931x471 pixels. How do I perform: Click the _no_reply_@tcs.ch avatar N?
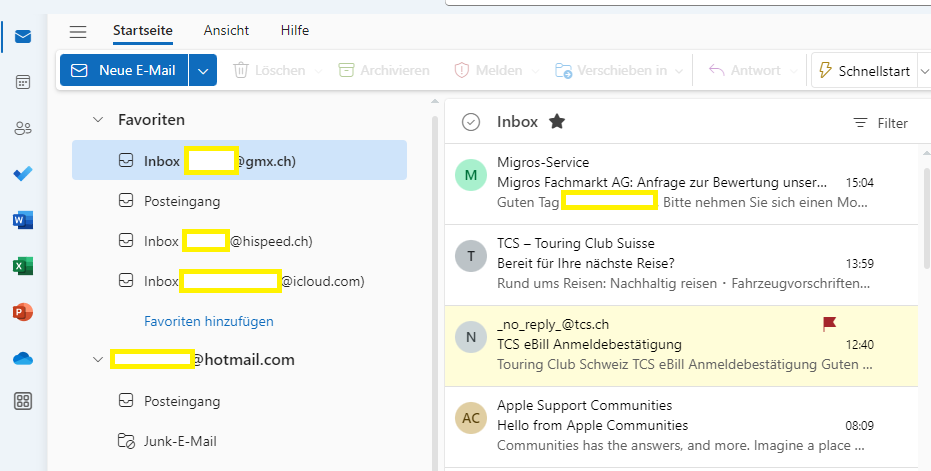[471, 337]
